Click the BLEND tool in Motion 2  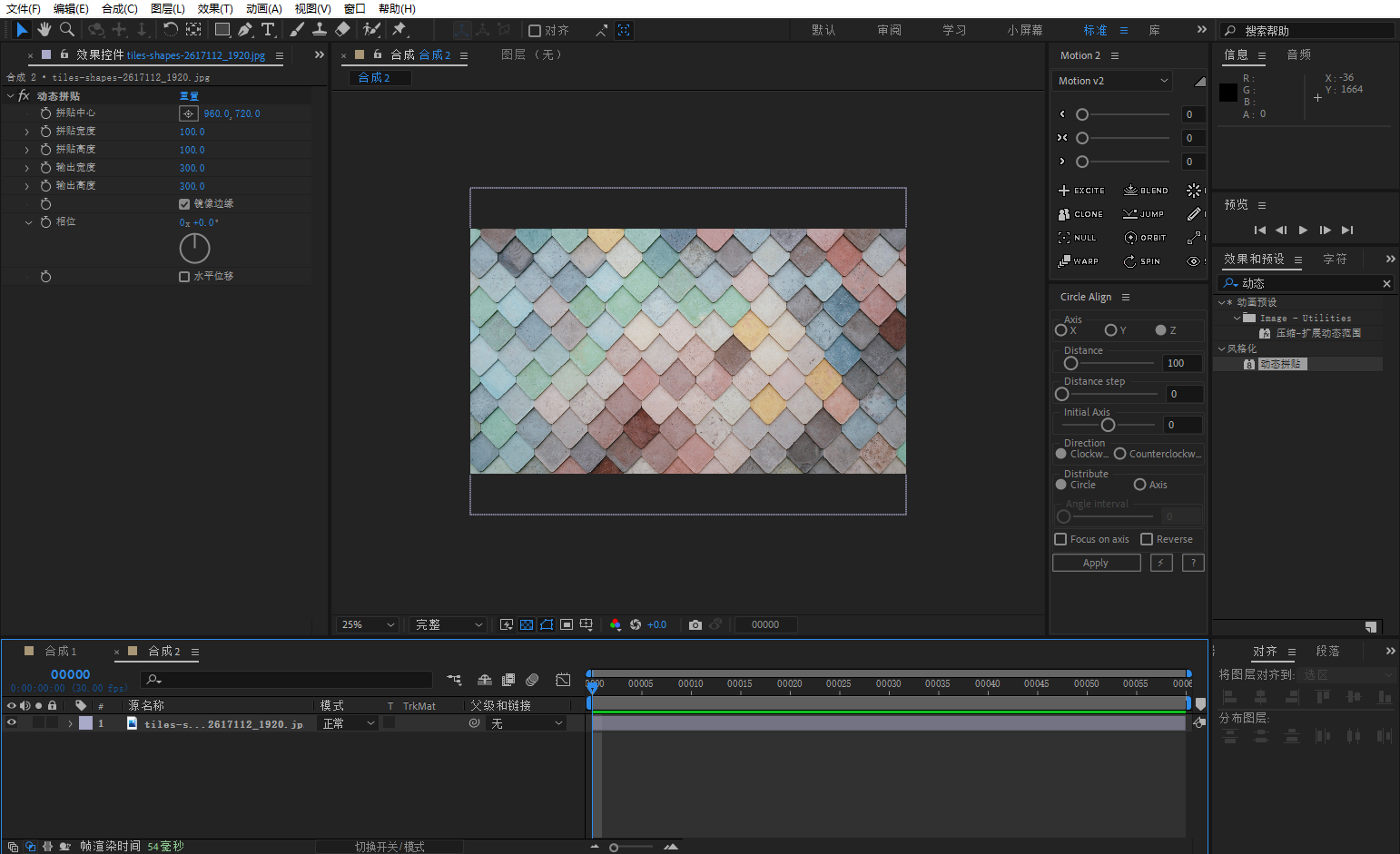(x=1146, y=191)
